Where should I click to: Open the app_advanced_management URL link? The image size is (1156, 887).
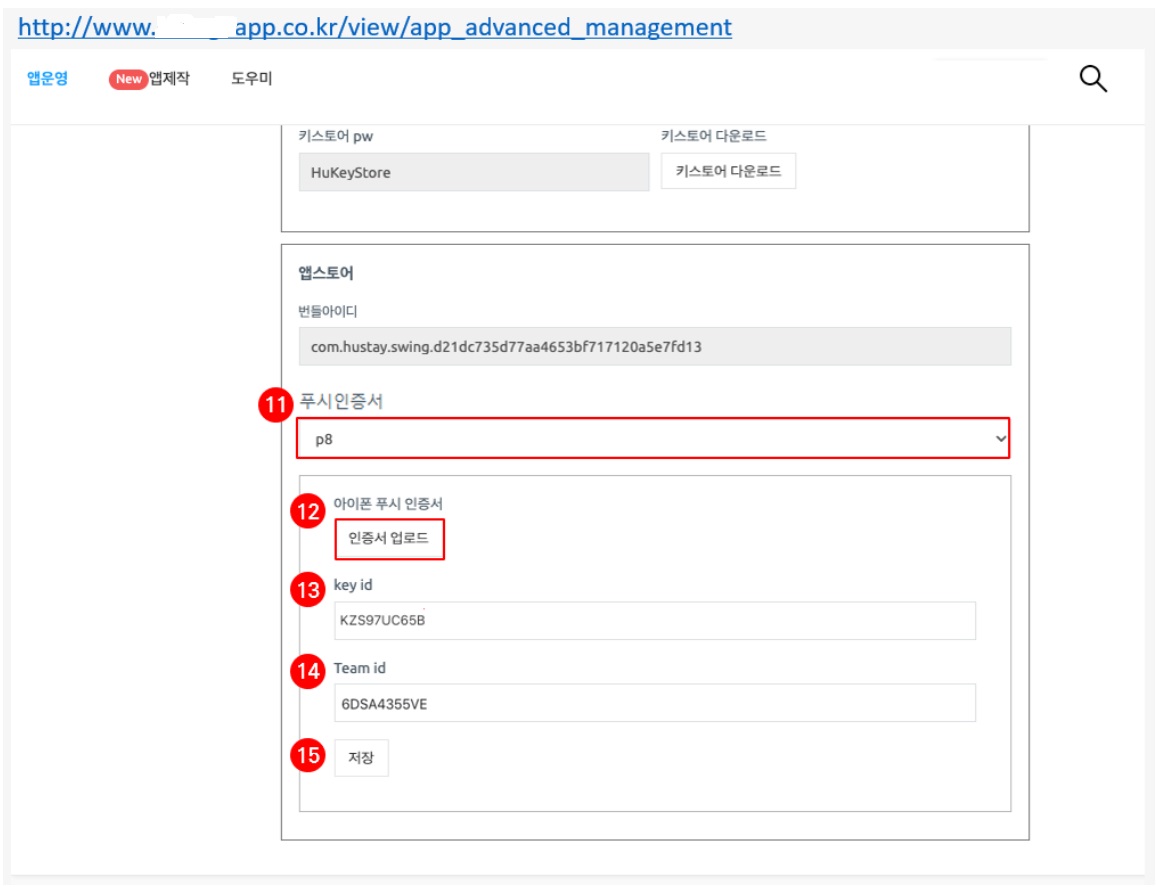tap(375, 27)
